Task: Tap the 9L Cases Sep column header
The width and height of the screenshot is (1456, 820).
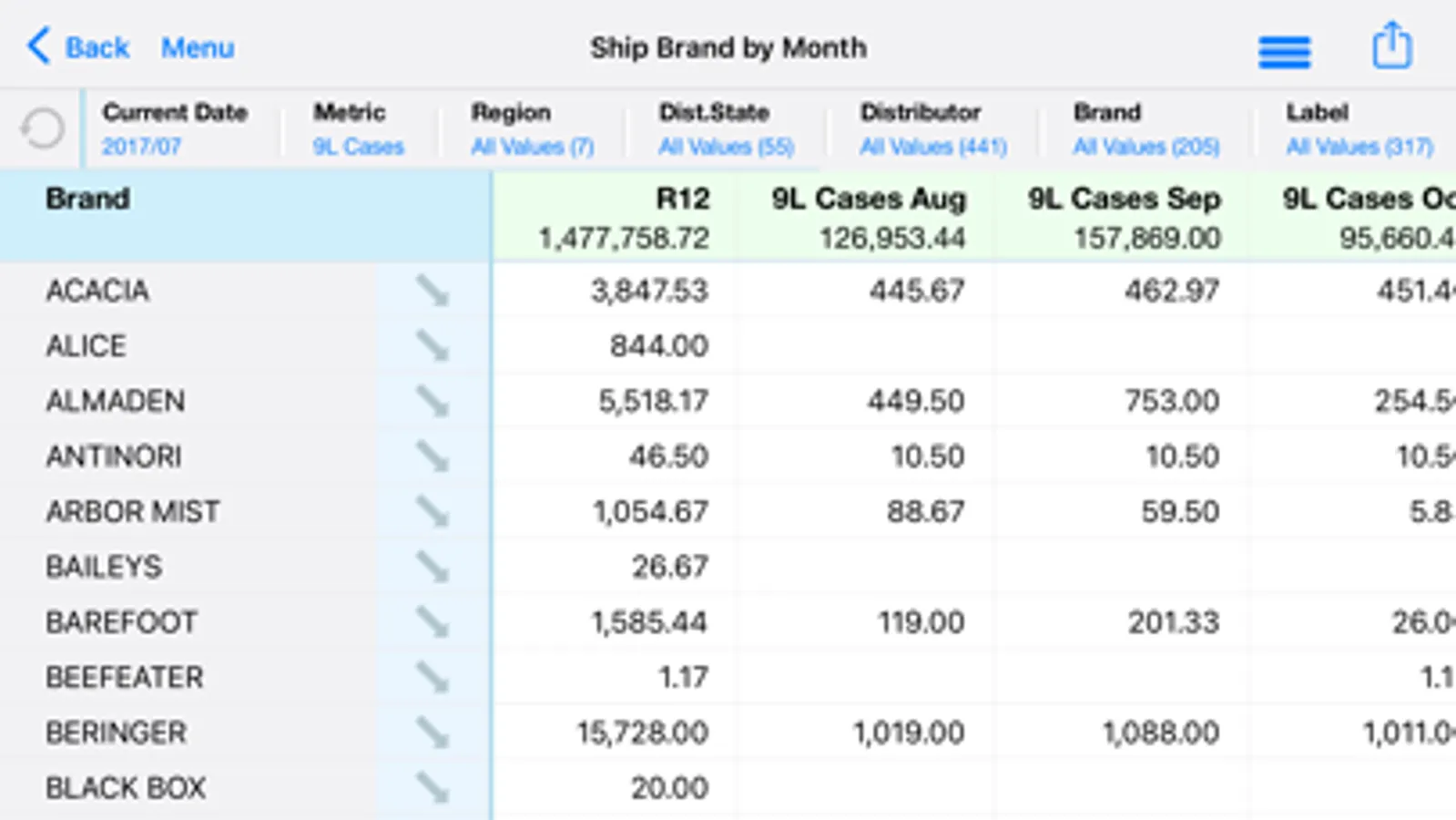Action: click(x=1124, y=217)
